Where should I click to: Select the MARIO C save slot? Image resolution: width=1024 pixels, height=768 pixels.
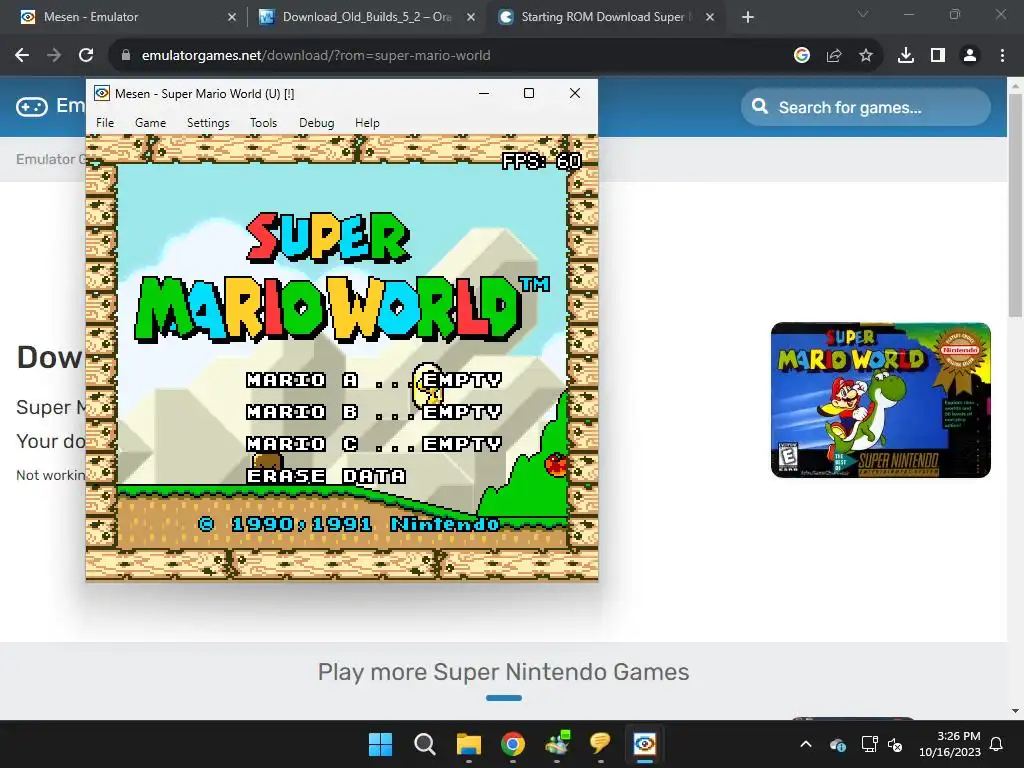click(374, 443)
